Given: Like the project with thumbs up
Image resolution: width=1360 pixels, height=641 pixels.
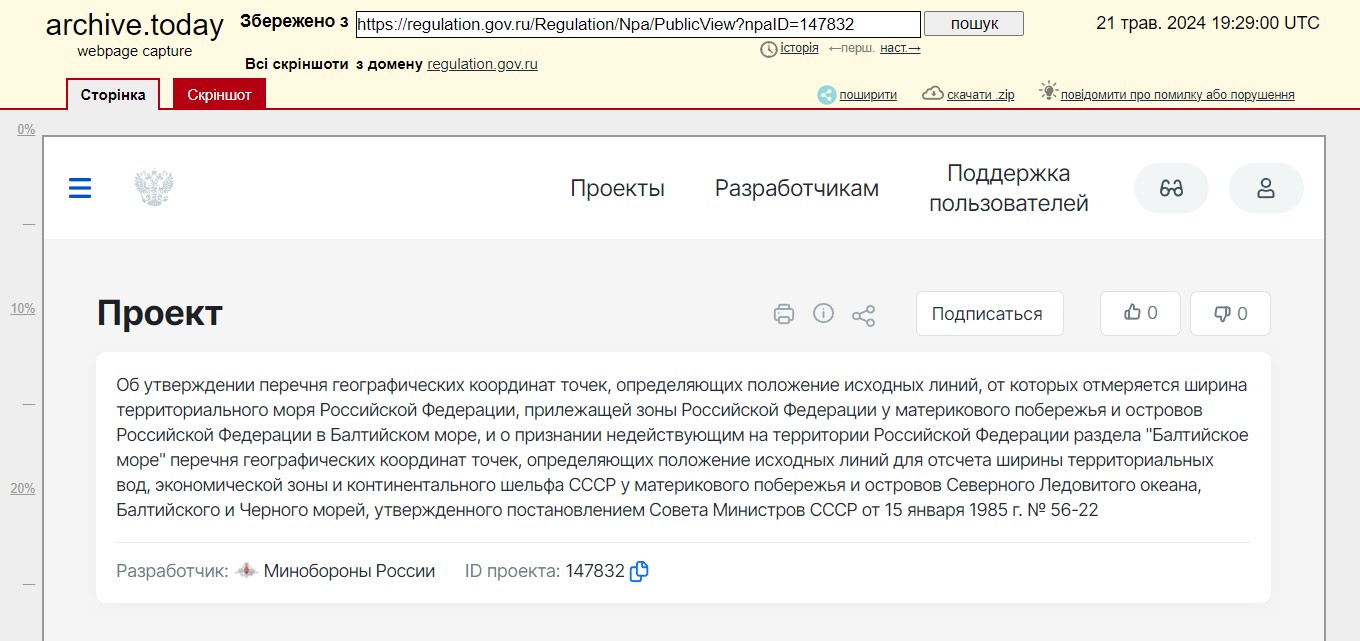Looking at the screenshot, I should point(1140,313).
